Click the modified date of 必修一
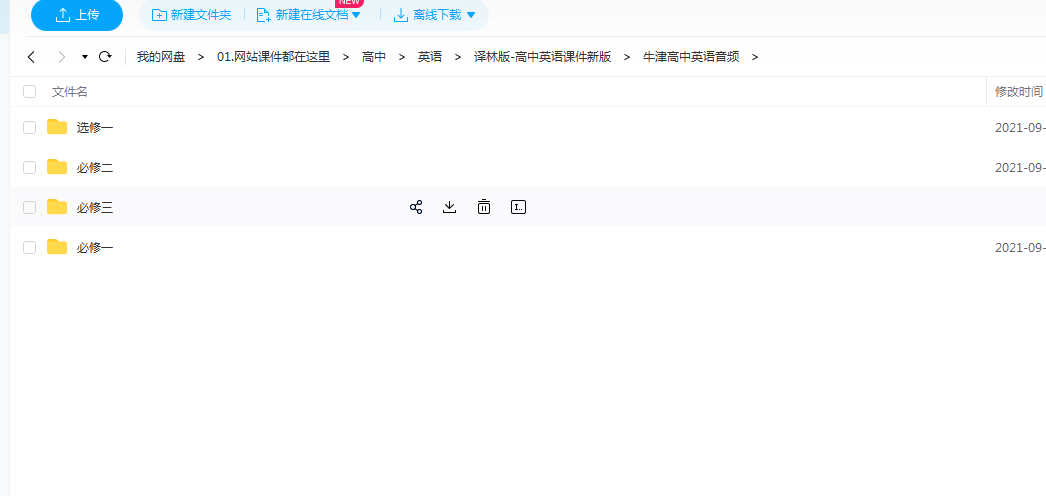The image size is (1046, 496). (1020, 247)
